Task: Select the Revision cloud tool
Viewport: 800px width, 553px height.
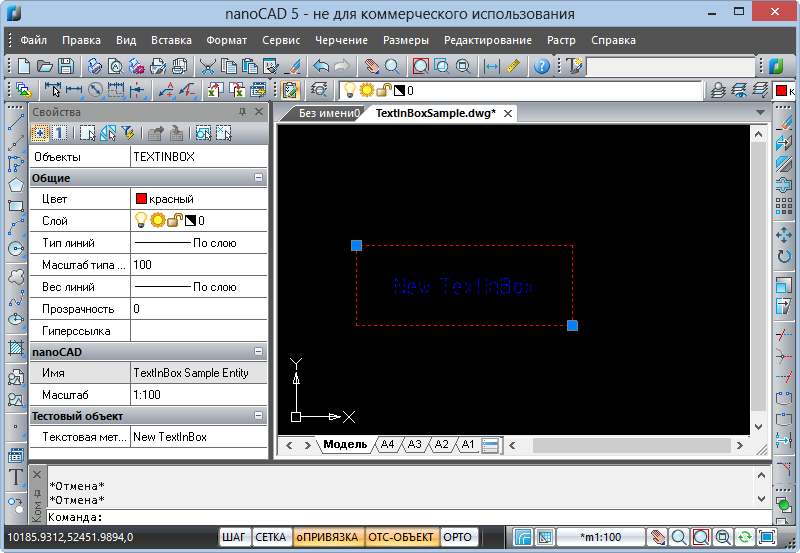Action: pyautogui.click(x=16, y=276)
